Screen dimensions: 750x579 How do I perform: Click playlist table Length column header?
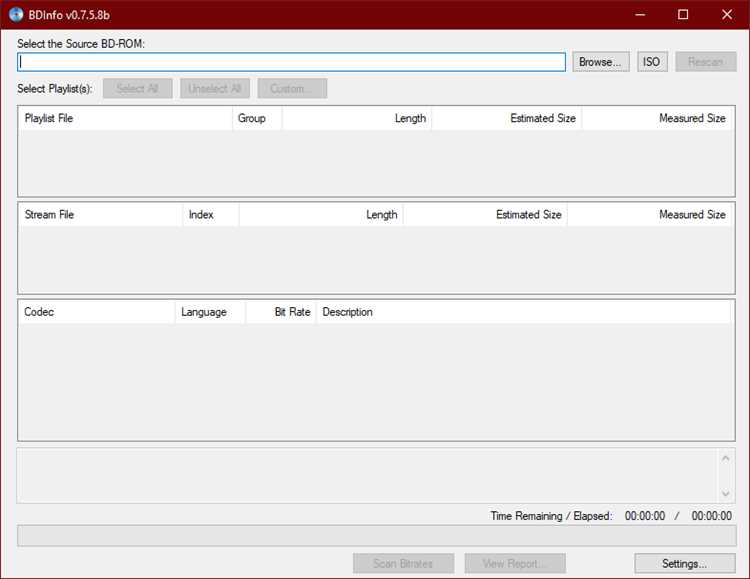[x=357, y=118]
